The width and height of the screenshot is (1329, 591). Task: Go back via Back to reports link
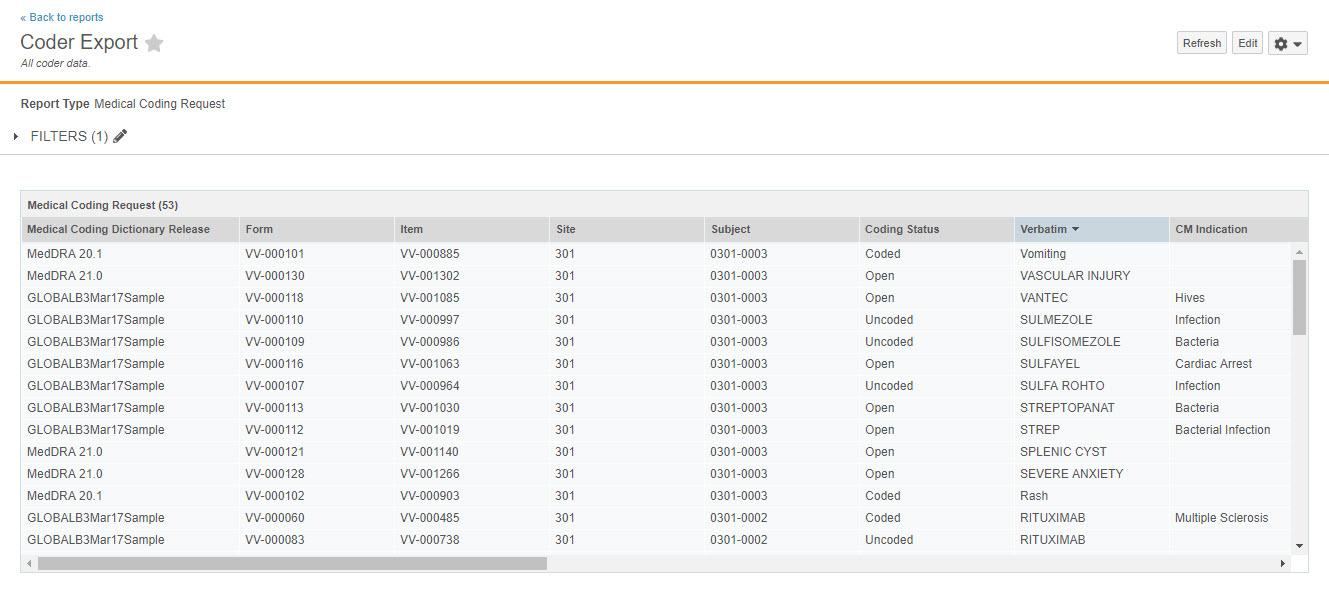[61, 17]
